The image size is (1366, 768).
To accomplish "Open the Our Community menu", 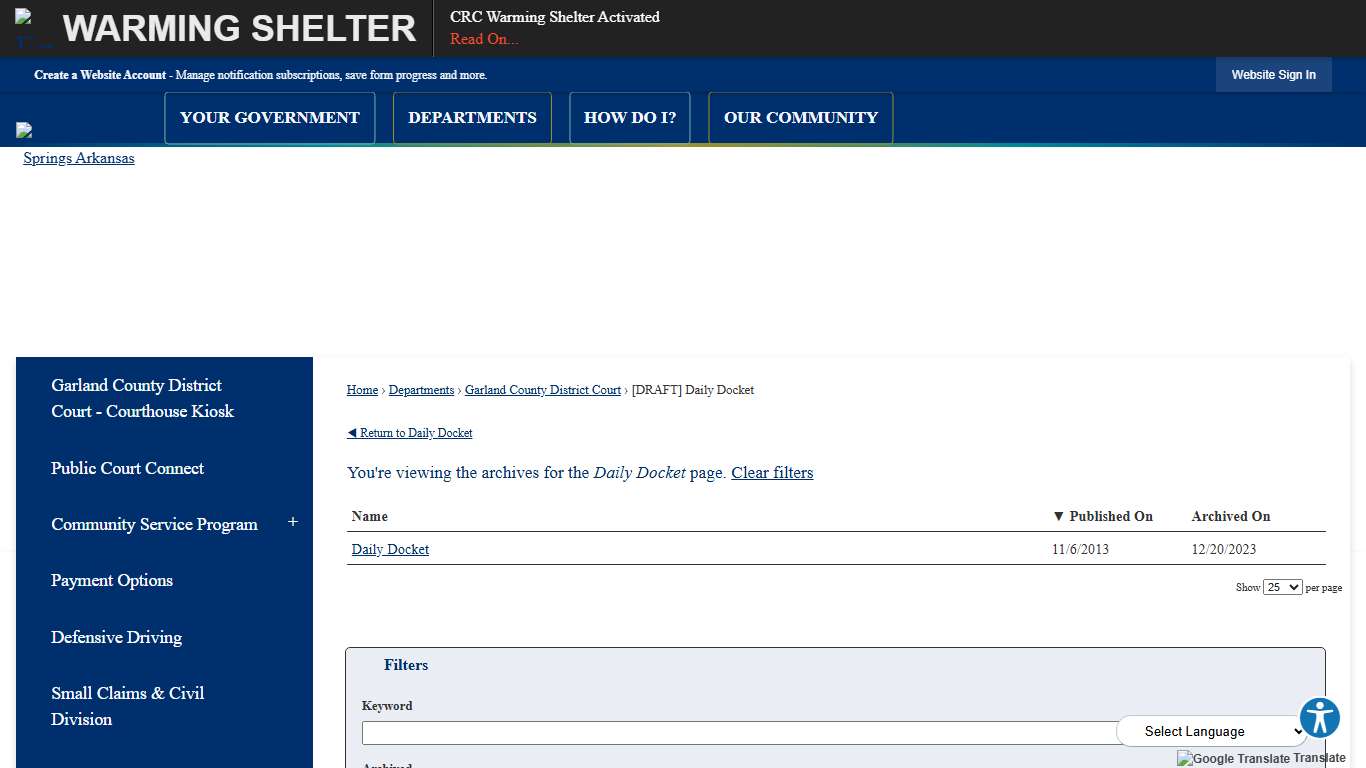I will point(800,118).
